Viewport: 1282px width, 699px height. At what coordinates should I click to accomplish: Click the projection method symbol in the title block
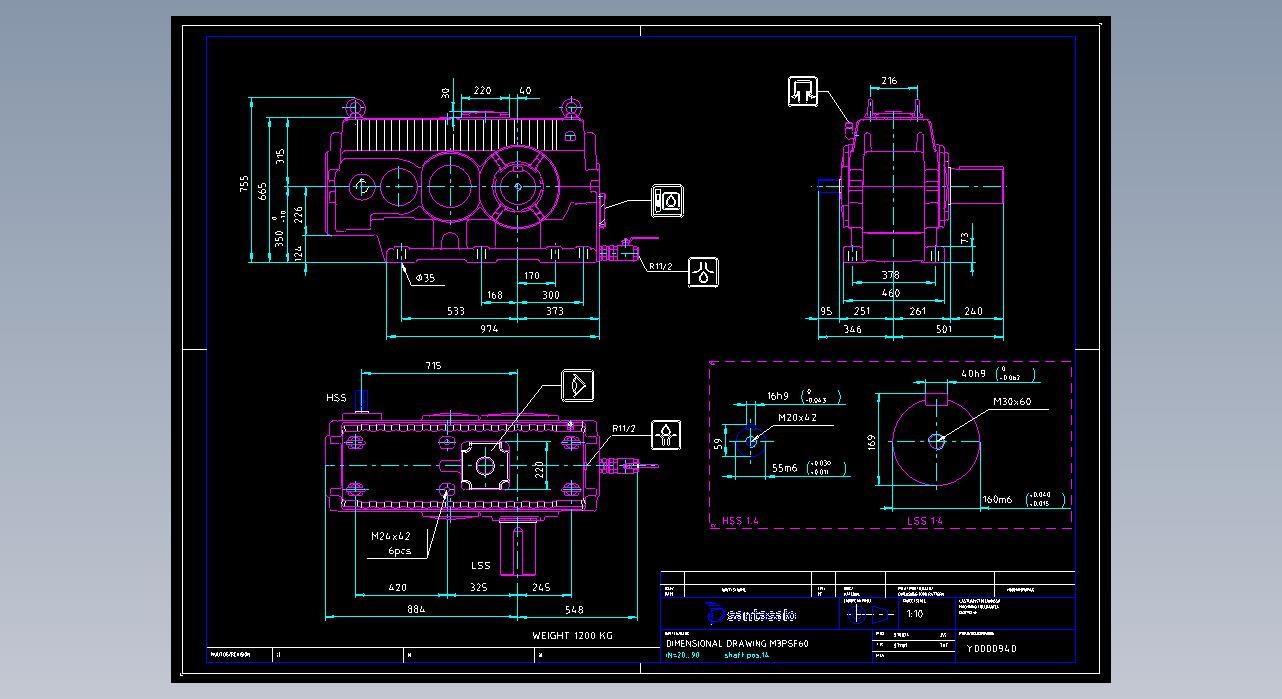coord(866,614)
